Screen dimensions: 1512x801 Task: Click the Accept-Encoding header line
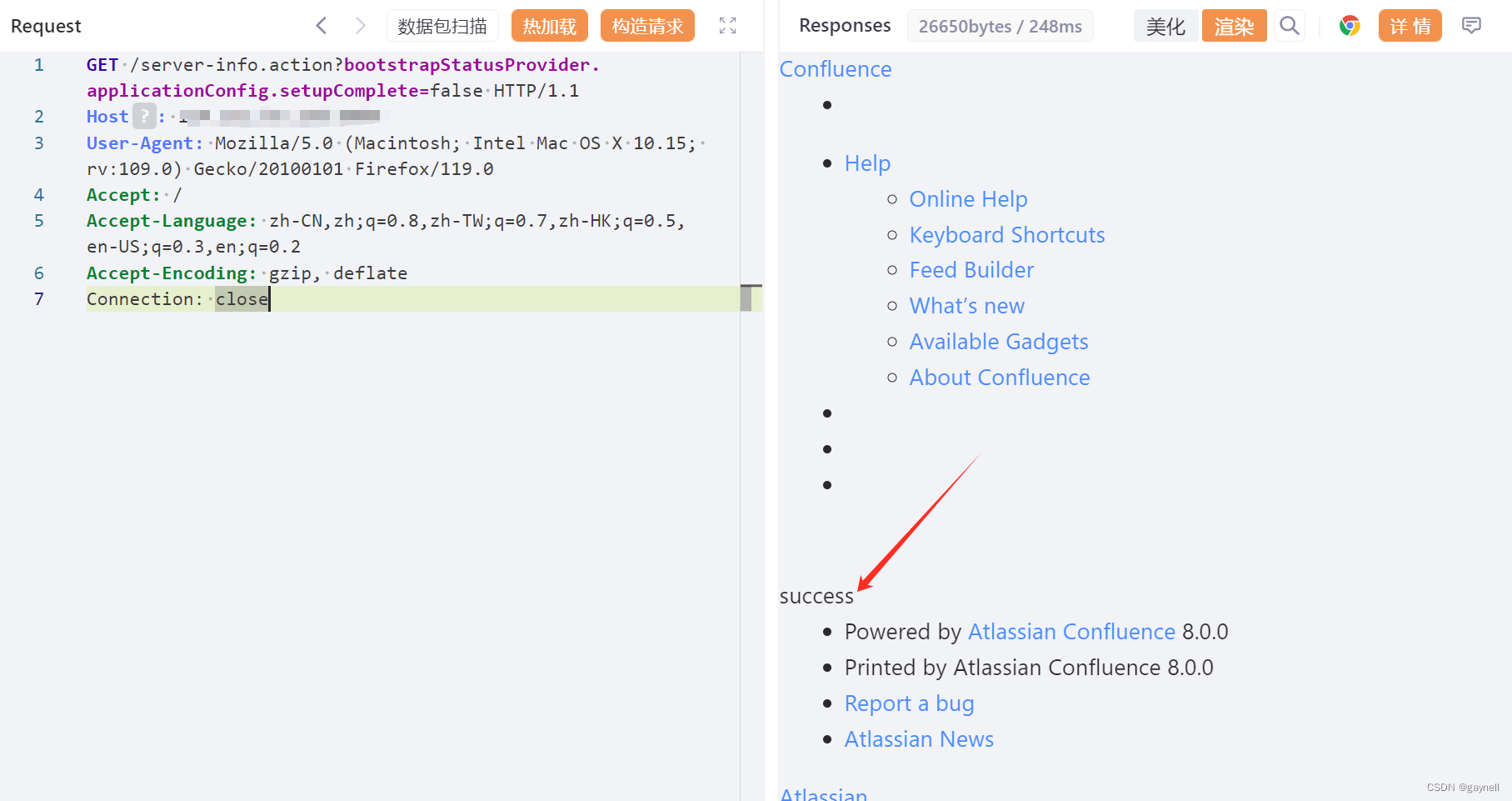[247, 273]
